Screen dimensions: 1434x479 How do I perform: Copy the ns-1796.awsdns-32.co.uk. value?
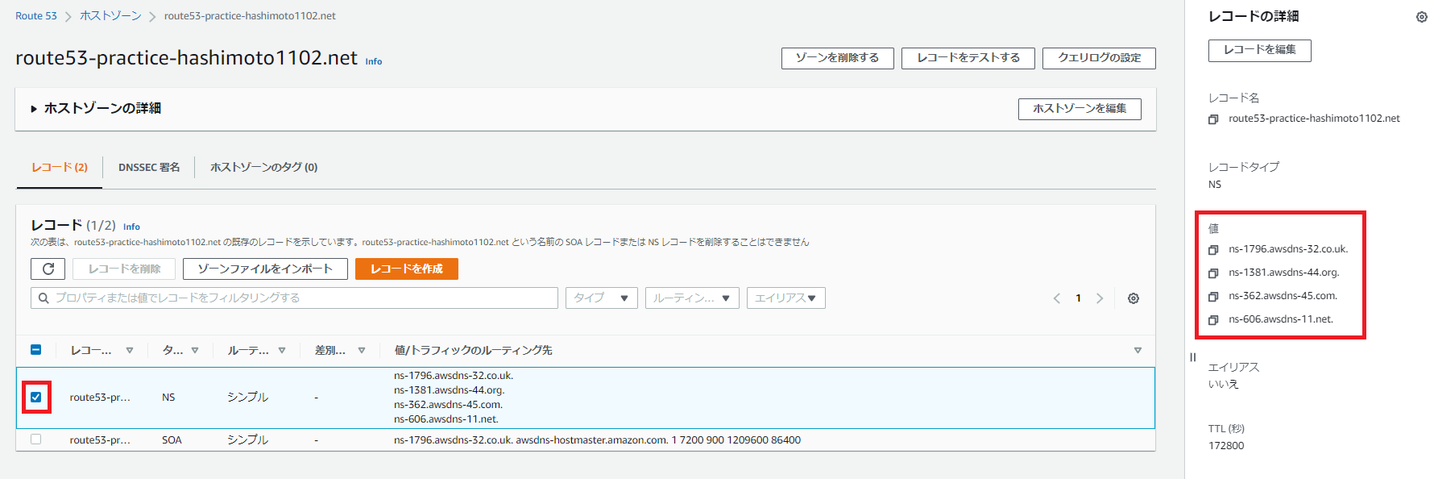(1213, 249)
